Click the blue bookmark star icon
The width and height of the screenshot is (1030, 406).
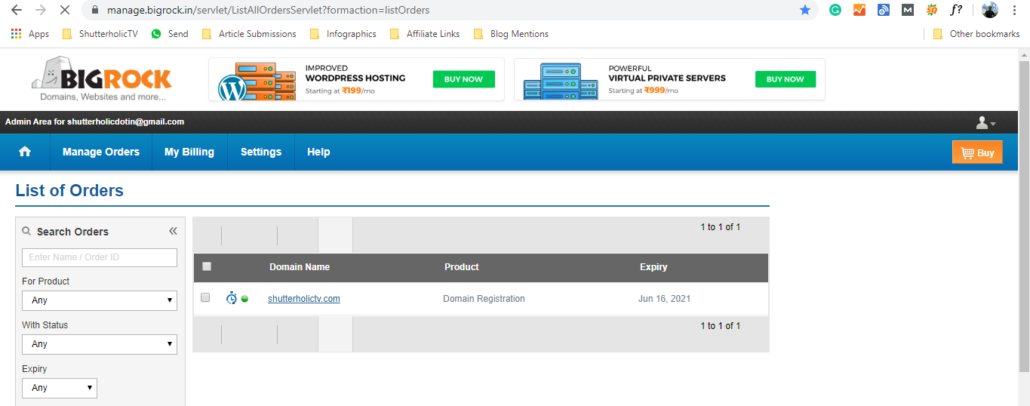pyautogui.click(x=805, y=10)
